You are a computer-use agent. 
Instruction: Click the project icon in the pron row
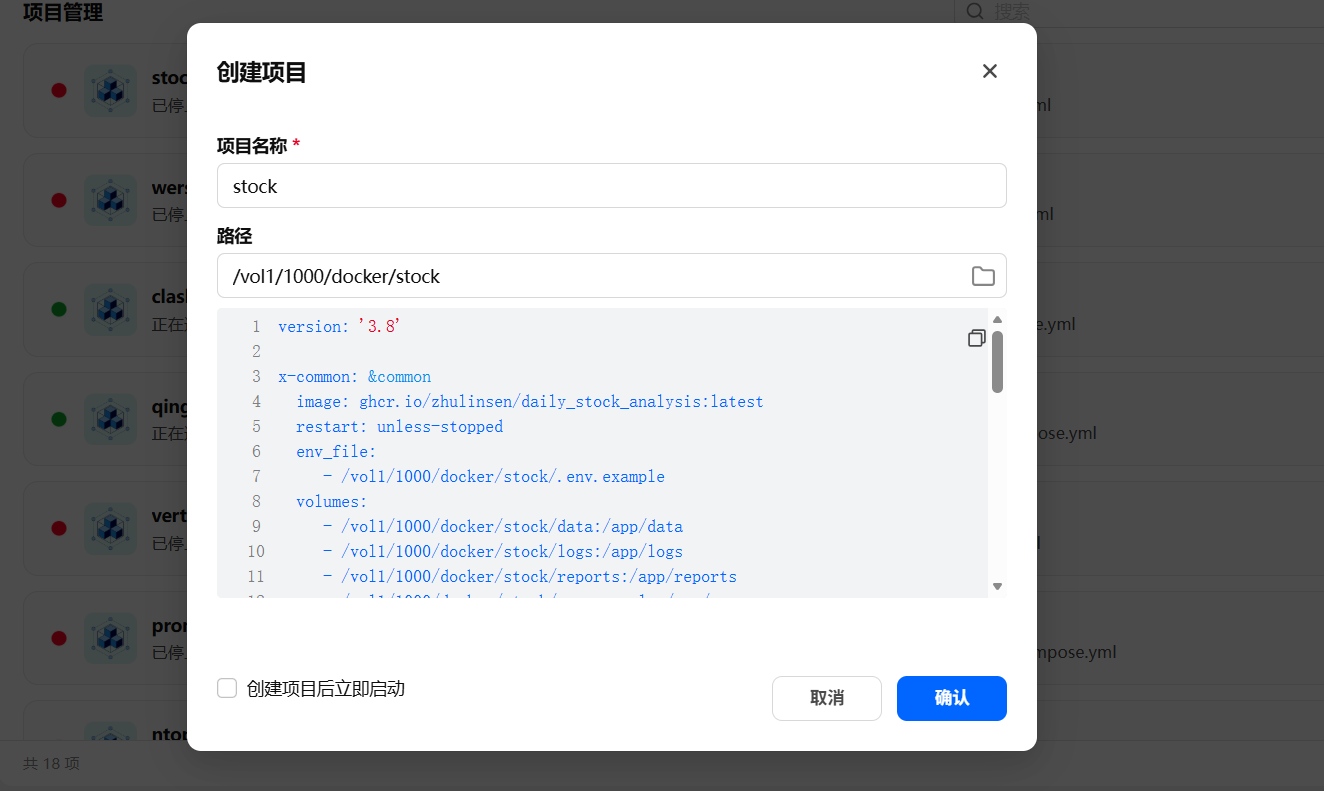(110, 638)
